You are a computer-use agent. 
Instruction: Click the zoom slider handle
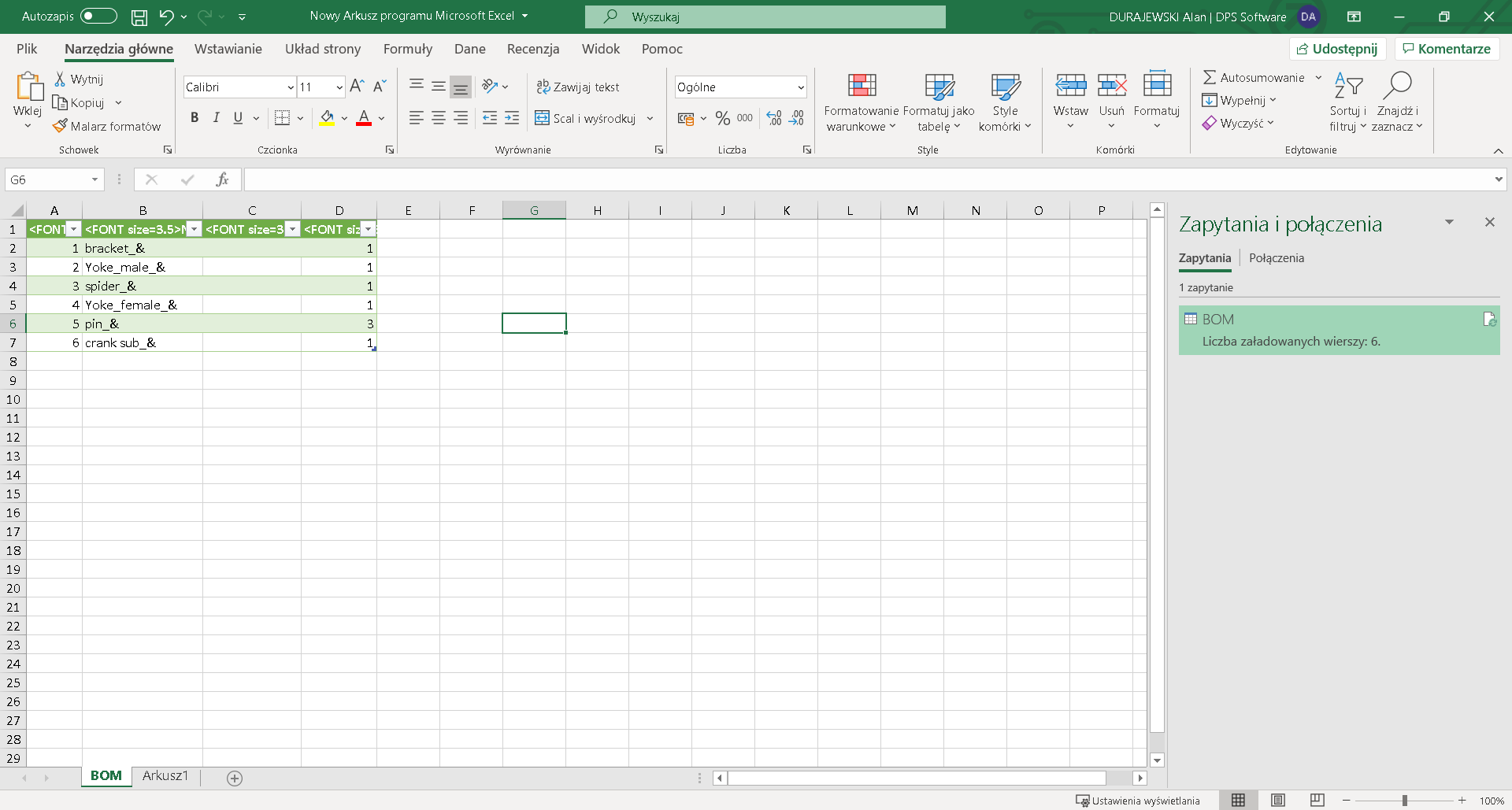pyautogui.click(x=1404, y=801)
